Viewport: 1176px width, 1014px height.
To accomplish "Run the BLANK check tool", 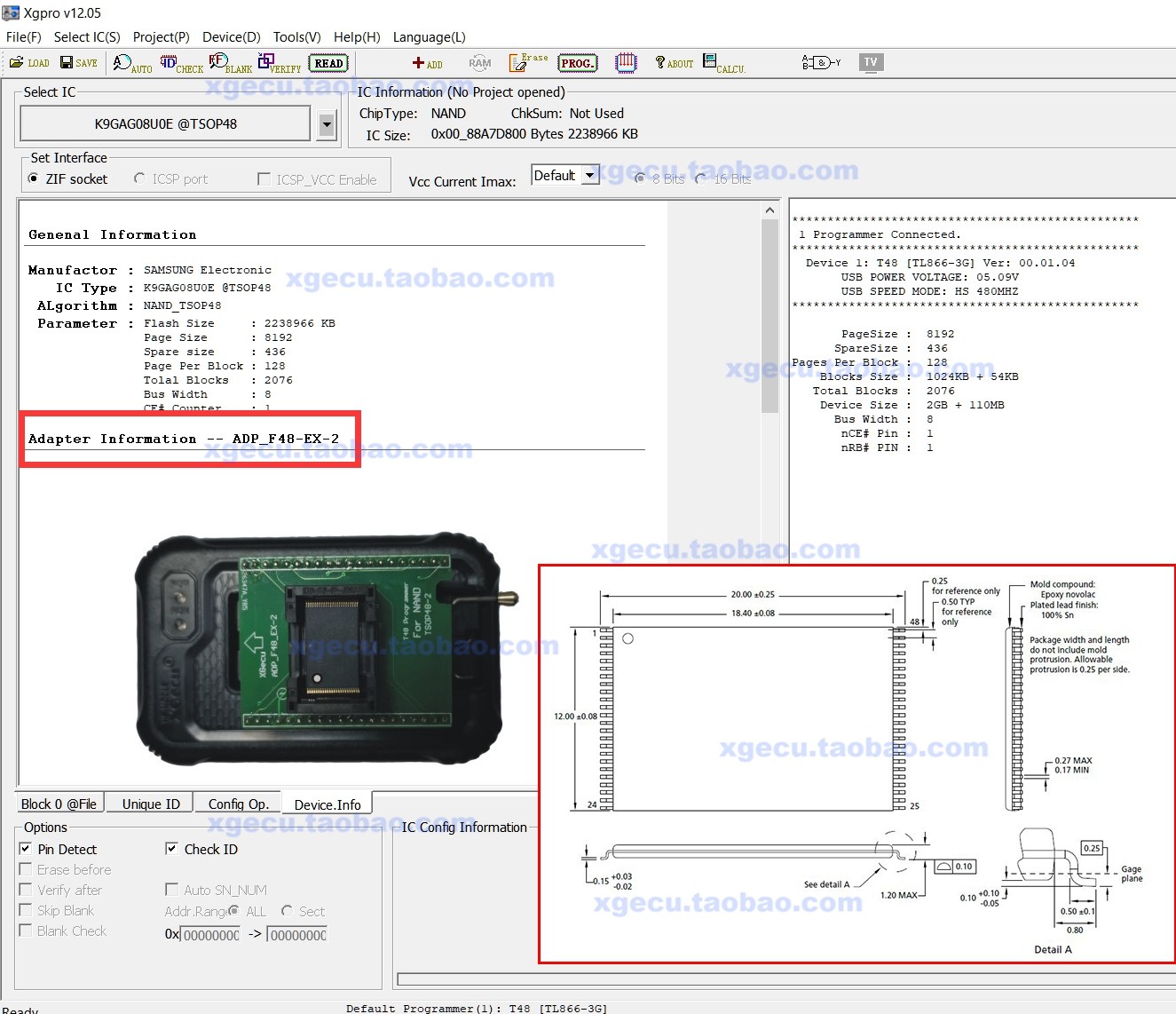I will [229, 62].
